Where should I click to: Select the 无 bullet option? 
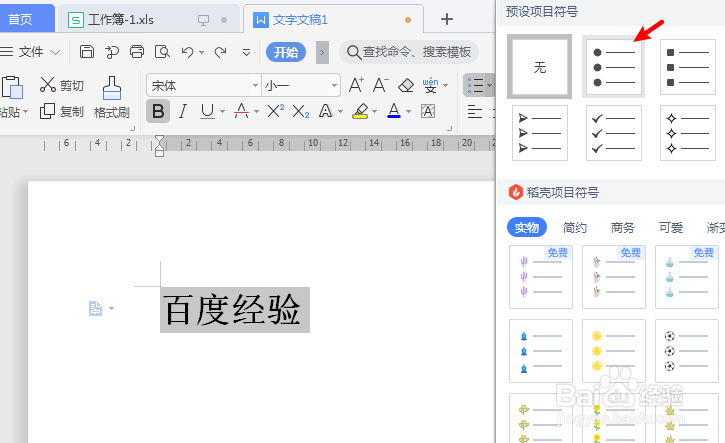(x=539, y=67)
